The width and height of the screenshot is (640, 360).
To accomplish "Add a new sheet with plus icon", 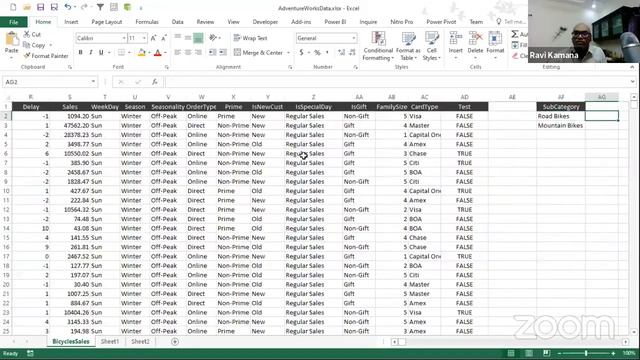I will (x=175, y=342).
